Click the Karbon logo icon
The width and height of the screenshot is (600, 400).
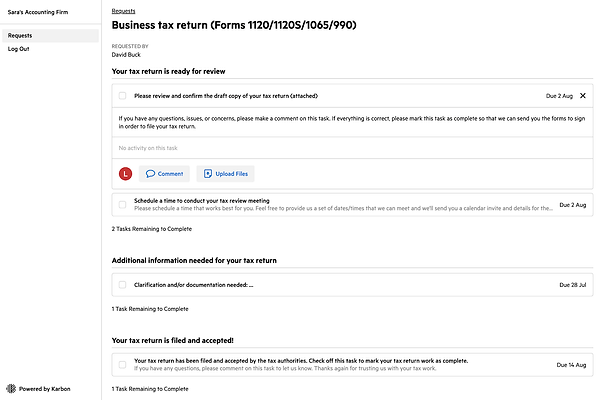(11, 389)
